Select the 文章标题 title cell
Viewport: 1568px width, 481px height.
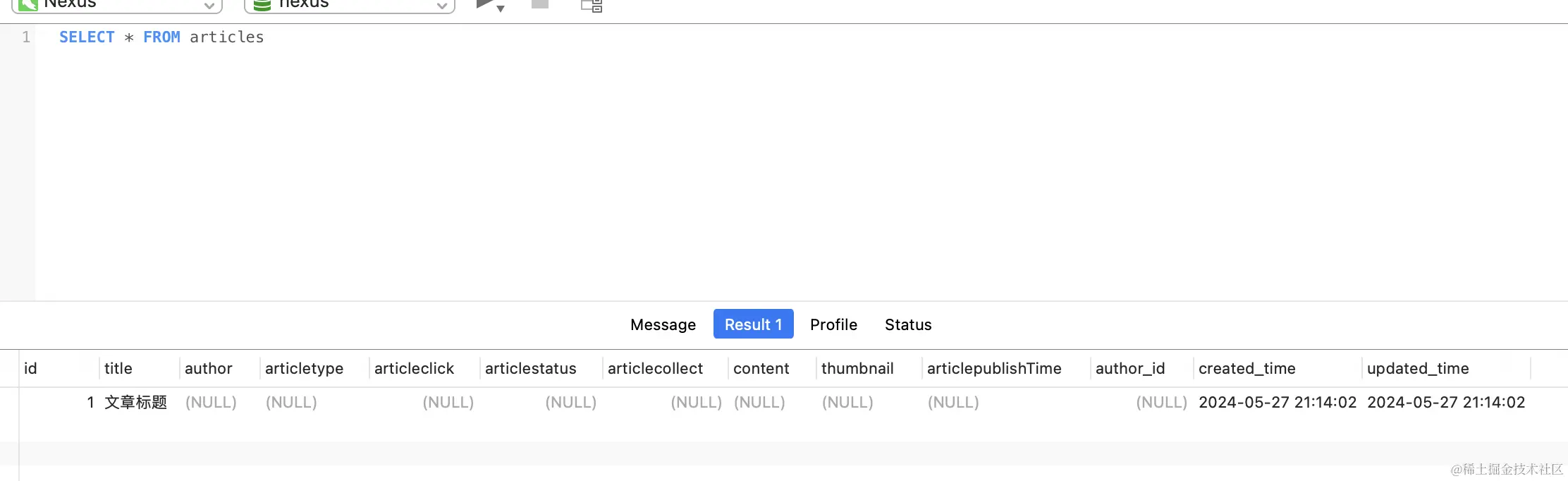[135, 402]
